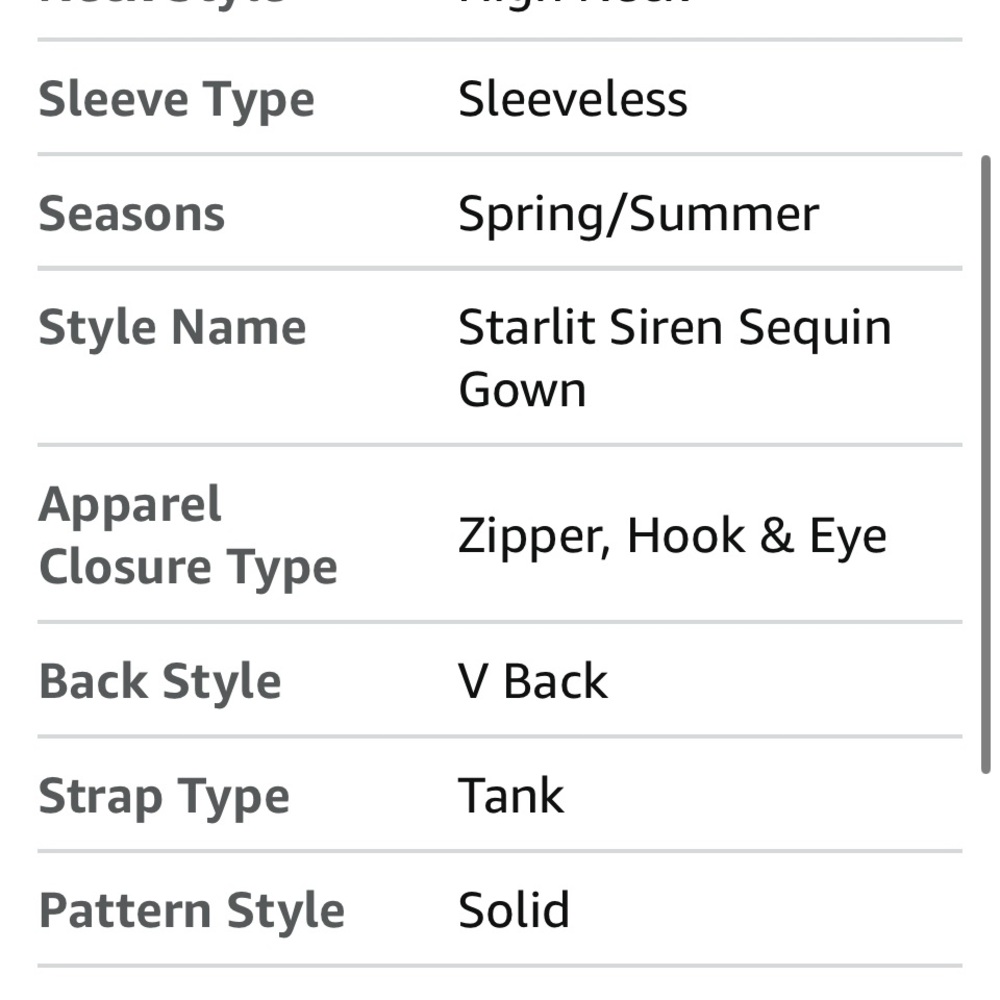This screenshot has height=1000, width=1000.
Task: Click the partially hidden Neck Style label
Action: [160, 4]
